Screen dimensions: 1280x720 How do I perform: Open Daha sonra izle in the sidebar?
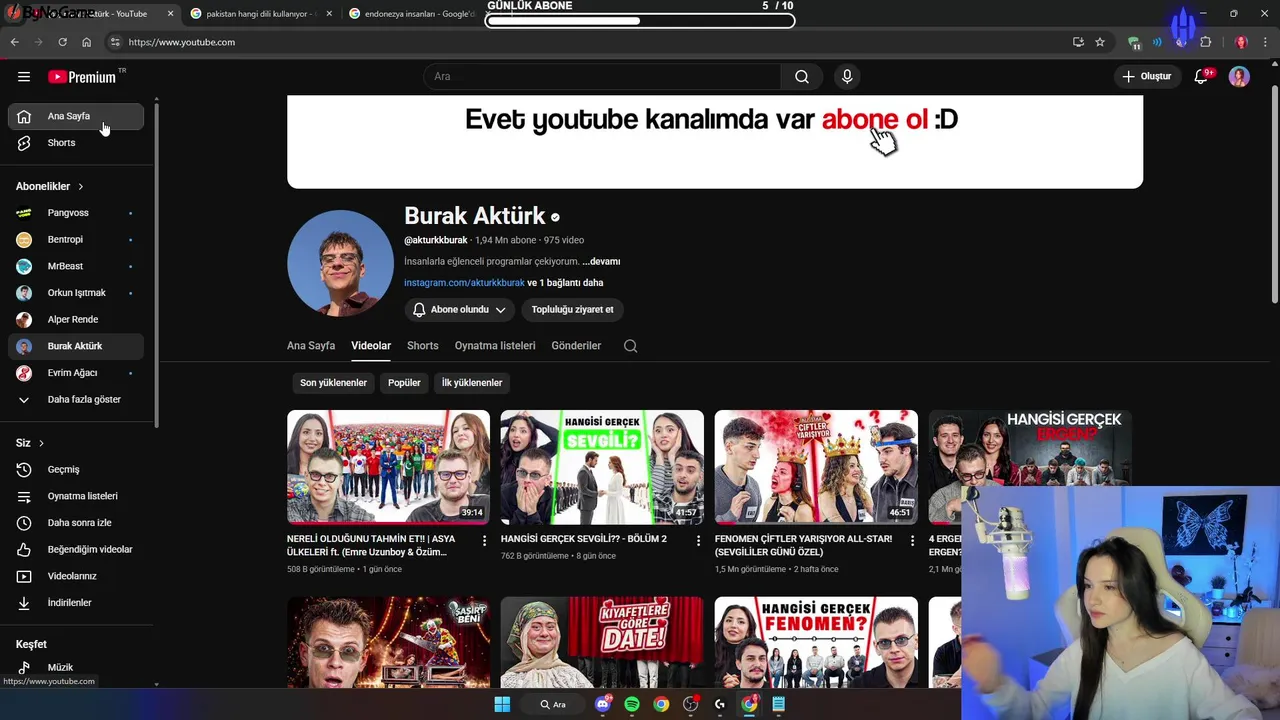[x=76, y=523]
